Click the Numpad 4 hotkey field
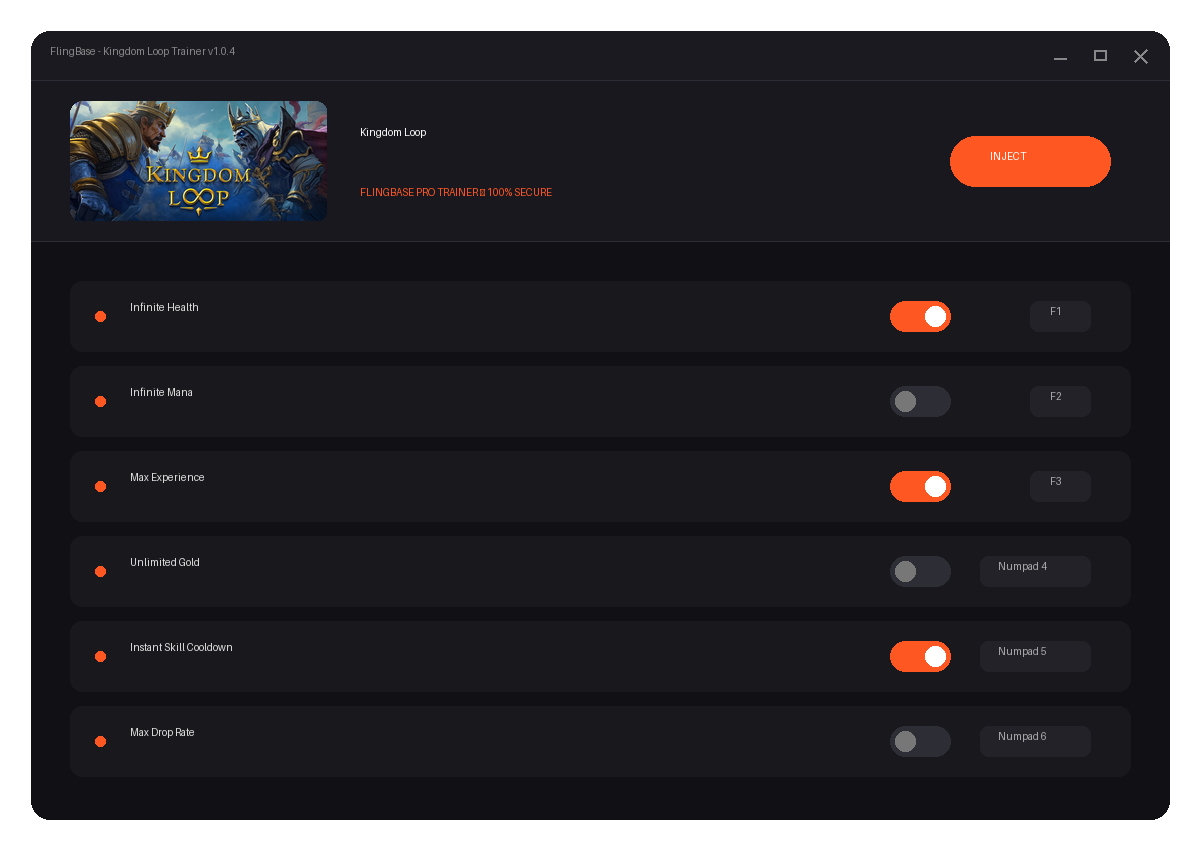This screenshot has height=850, width=1200. (1035, 571)
